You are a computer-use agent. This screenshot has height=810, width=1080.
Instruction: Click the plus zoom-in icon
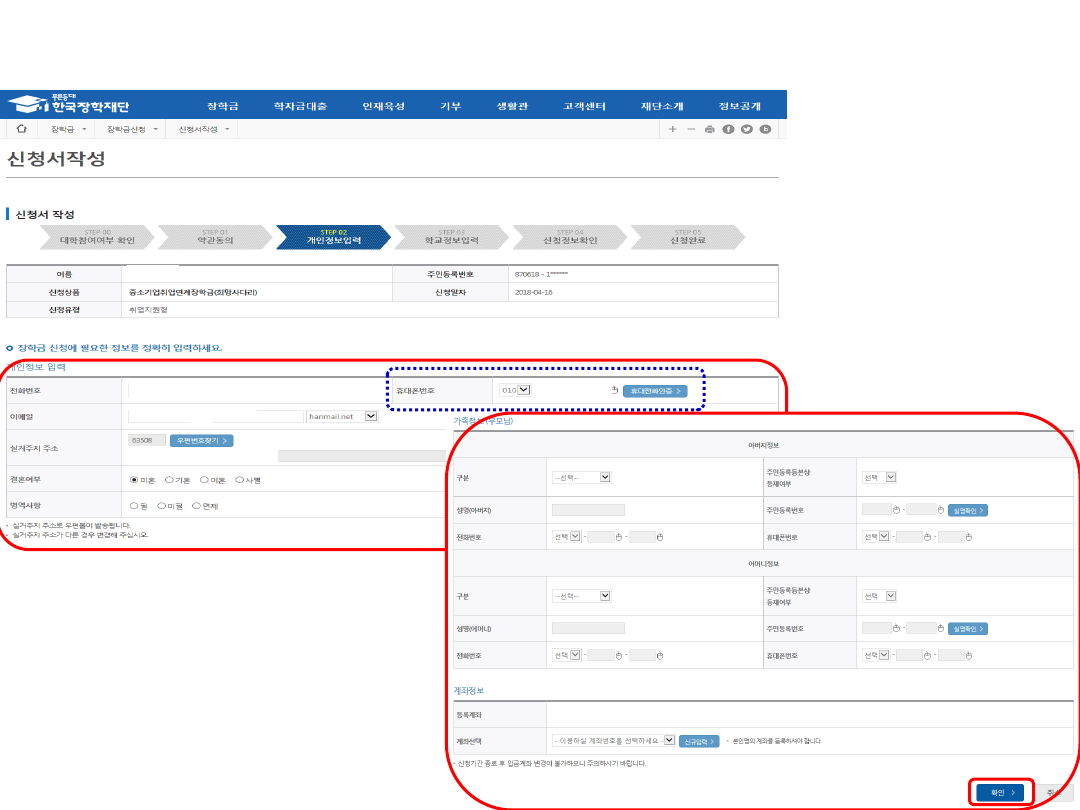673,129
